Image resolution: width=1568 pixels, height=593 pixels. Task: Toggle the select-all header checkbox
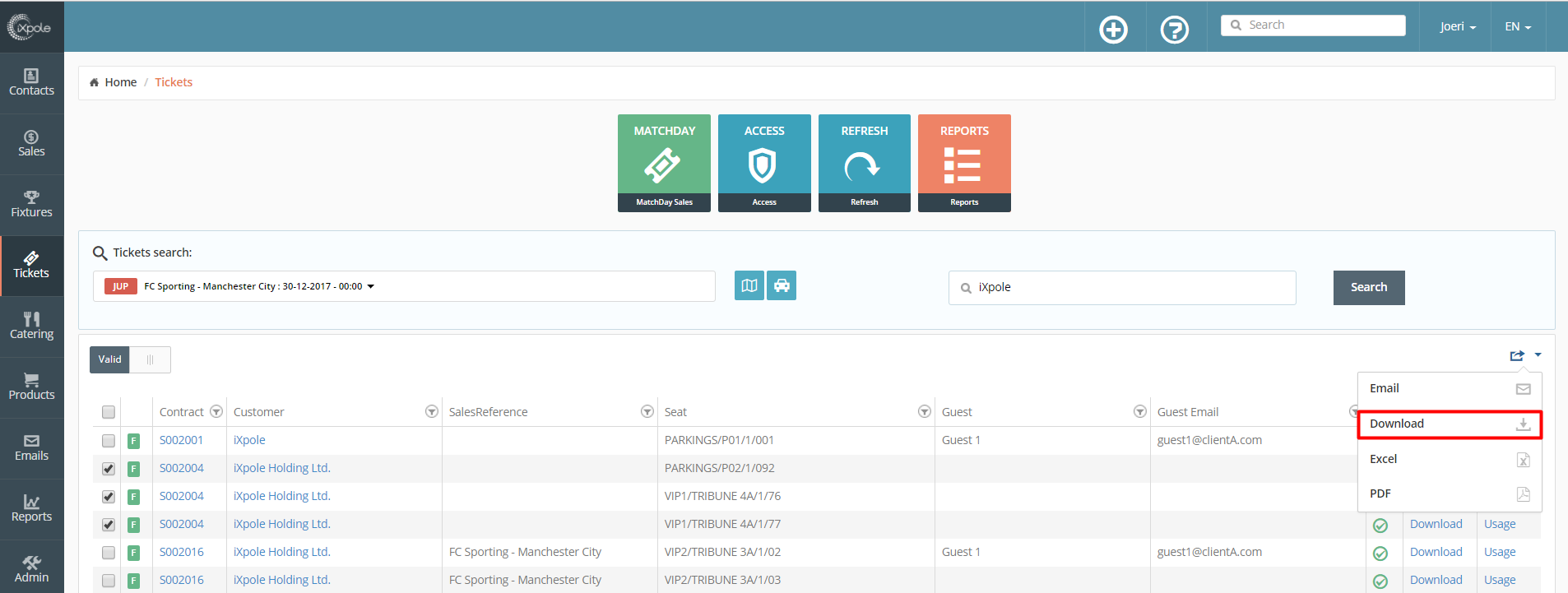(109, 412)
